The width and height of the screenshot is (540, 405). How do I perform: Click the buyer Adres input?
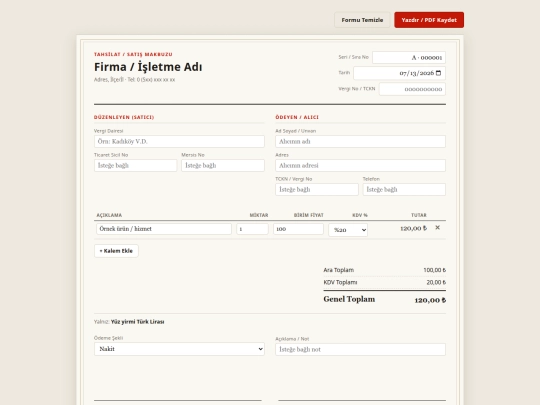pyautogui.click(x=360, y=166)
